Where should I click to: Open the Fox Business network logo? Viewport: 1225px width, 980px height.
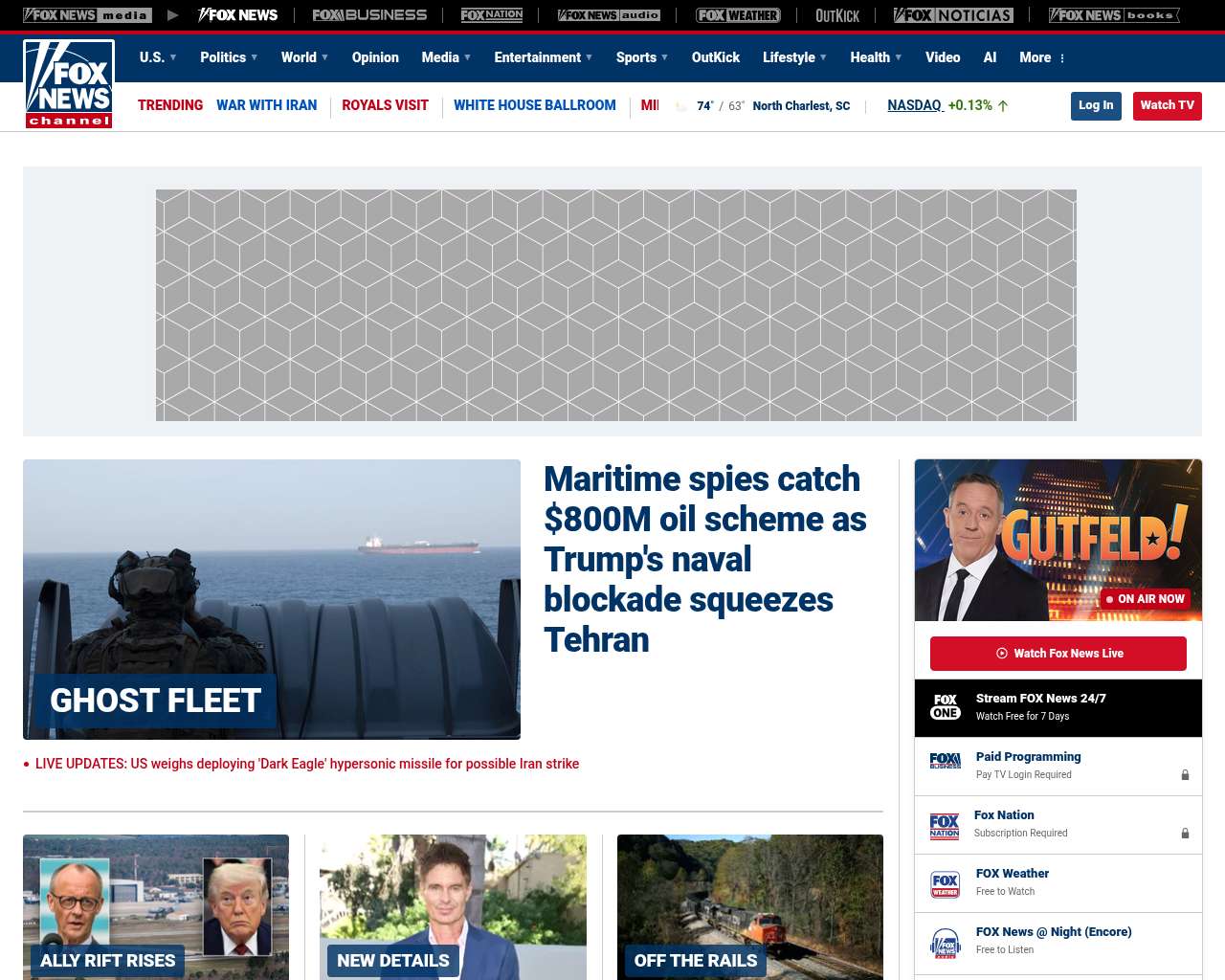coord(369,15)
